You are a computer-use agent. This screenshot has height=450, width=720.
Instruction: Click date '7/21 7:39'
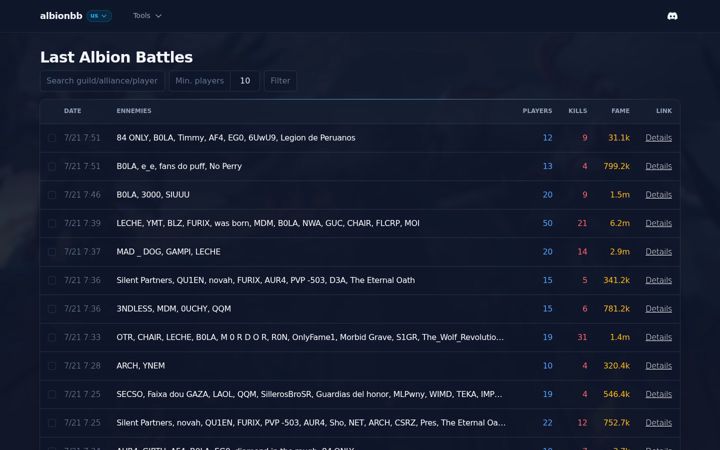(x=82, y=223)
